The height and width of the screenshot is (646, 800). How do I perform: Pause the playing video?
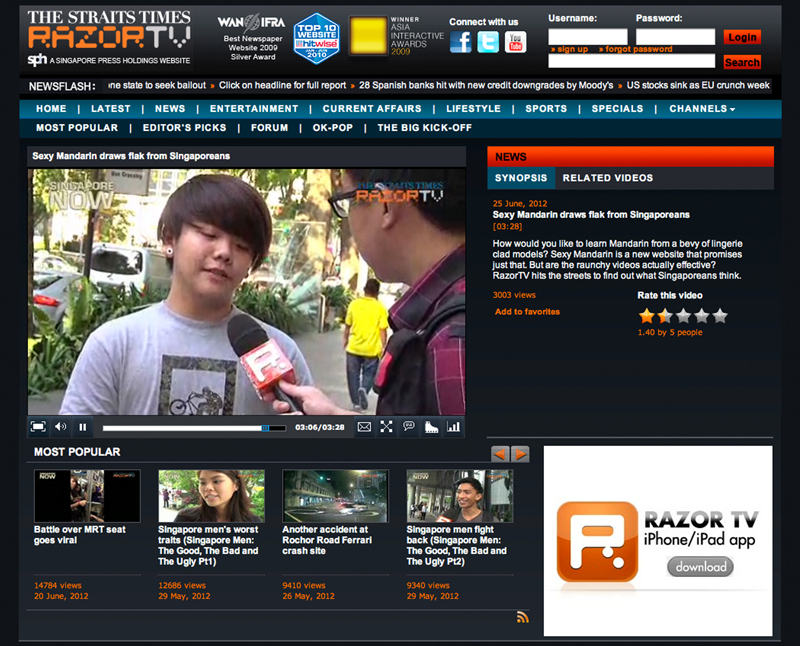click(x=83, y=427)
